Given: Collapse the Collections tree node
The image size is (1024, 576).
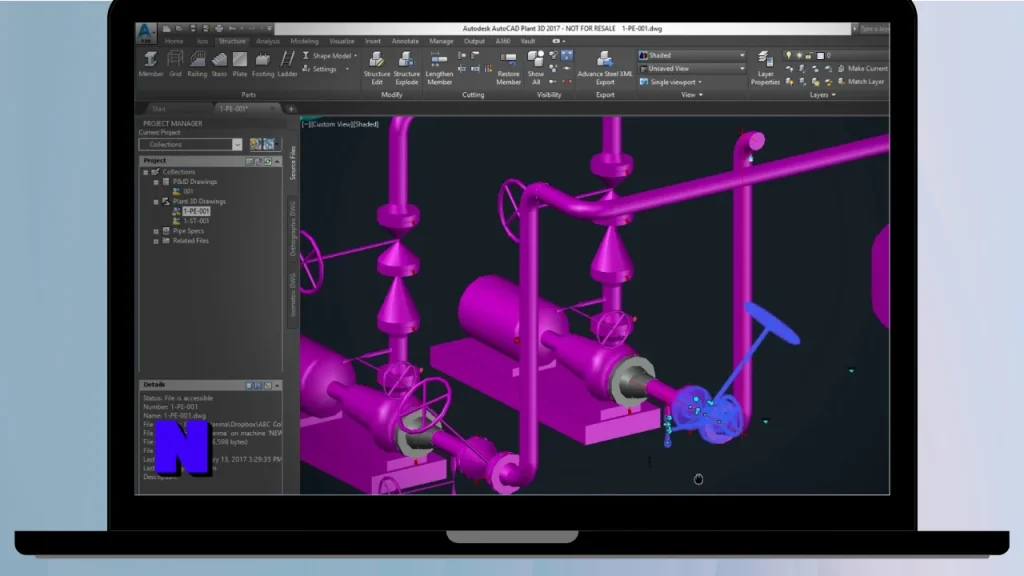Looking at the screenshot, I should (146, 172).
